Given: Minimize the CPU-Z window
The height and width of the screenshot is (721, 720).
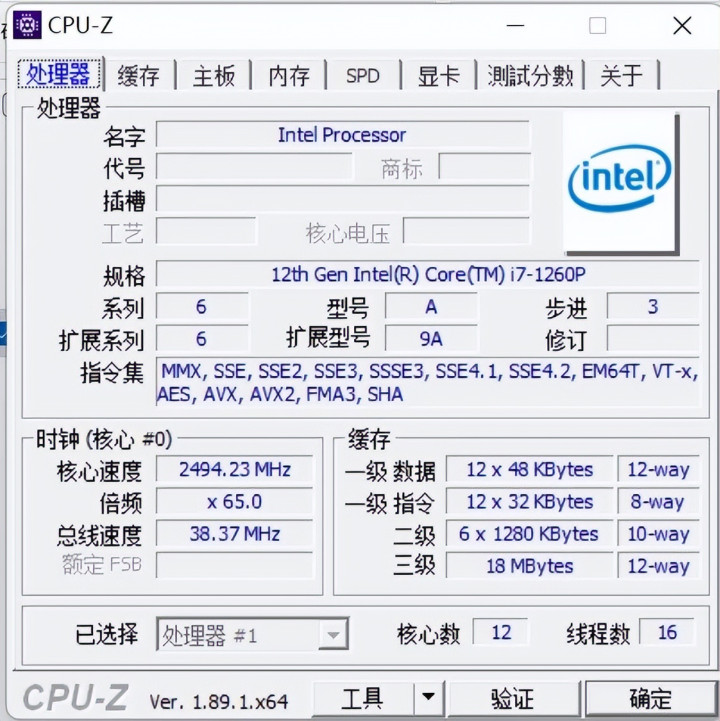Looking at the screenshot, I should pos(515,25).
